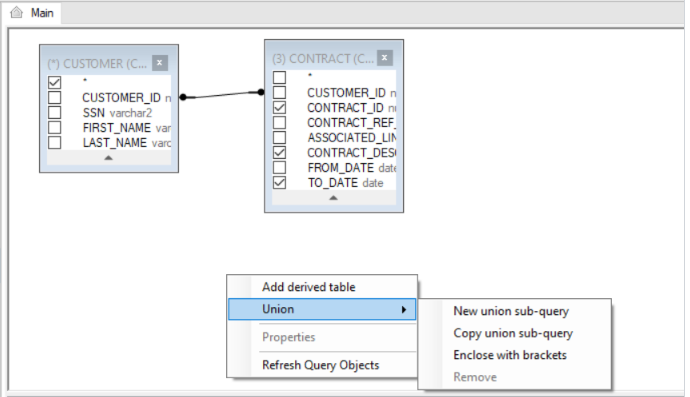Select Enclose with brackets option
Screen dimensions: 690x397
tap(510, 355)
